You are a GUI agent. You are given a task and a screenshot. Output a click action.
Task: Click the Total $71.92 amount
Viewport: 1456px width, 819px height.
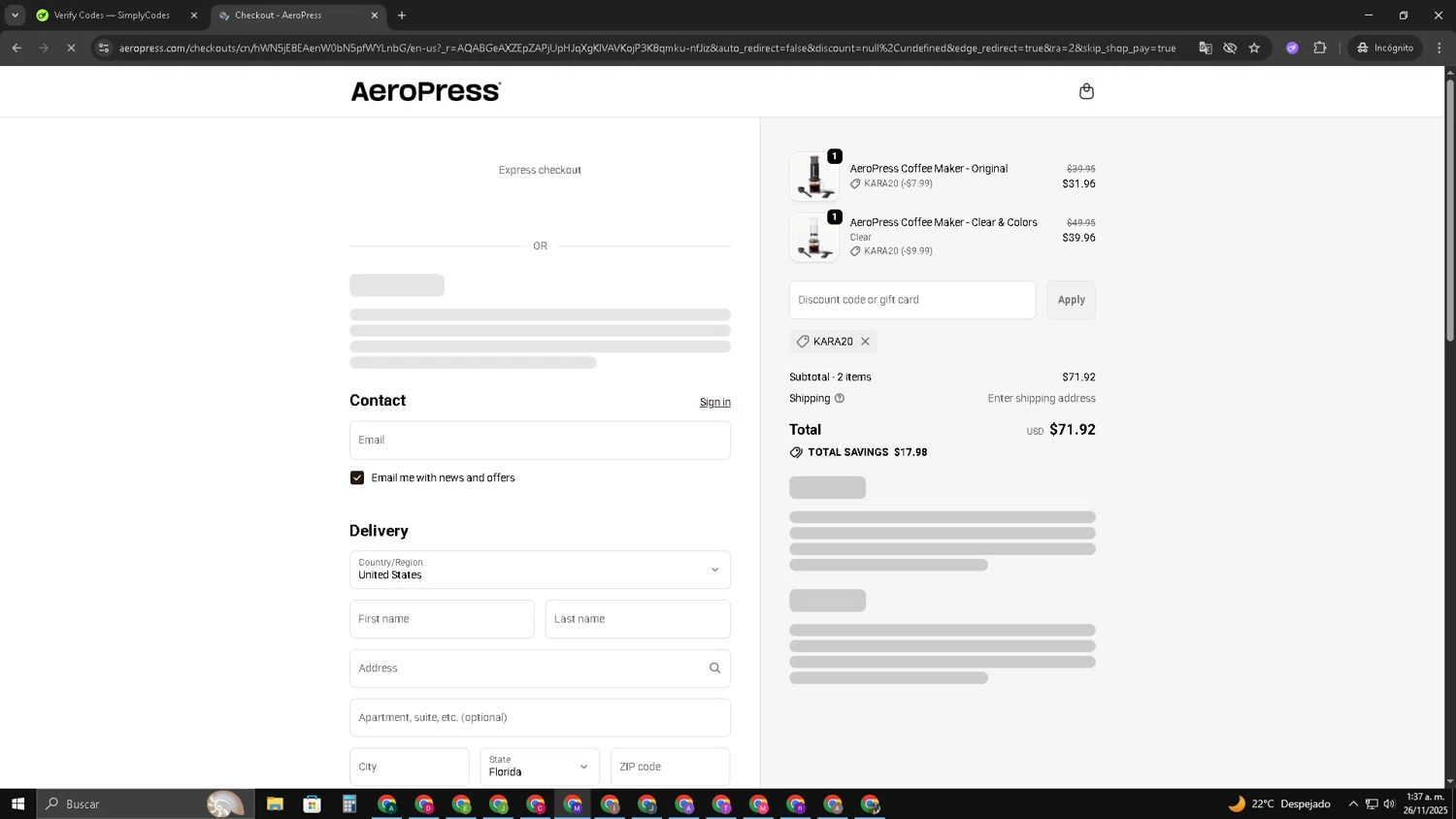point(1072,430)
